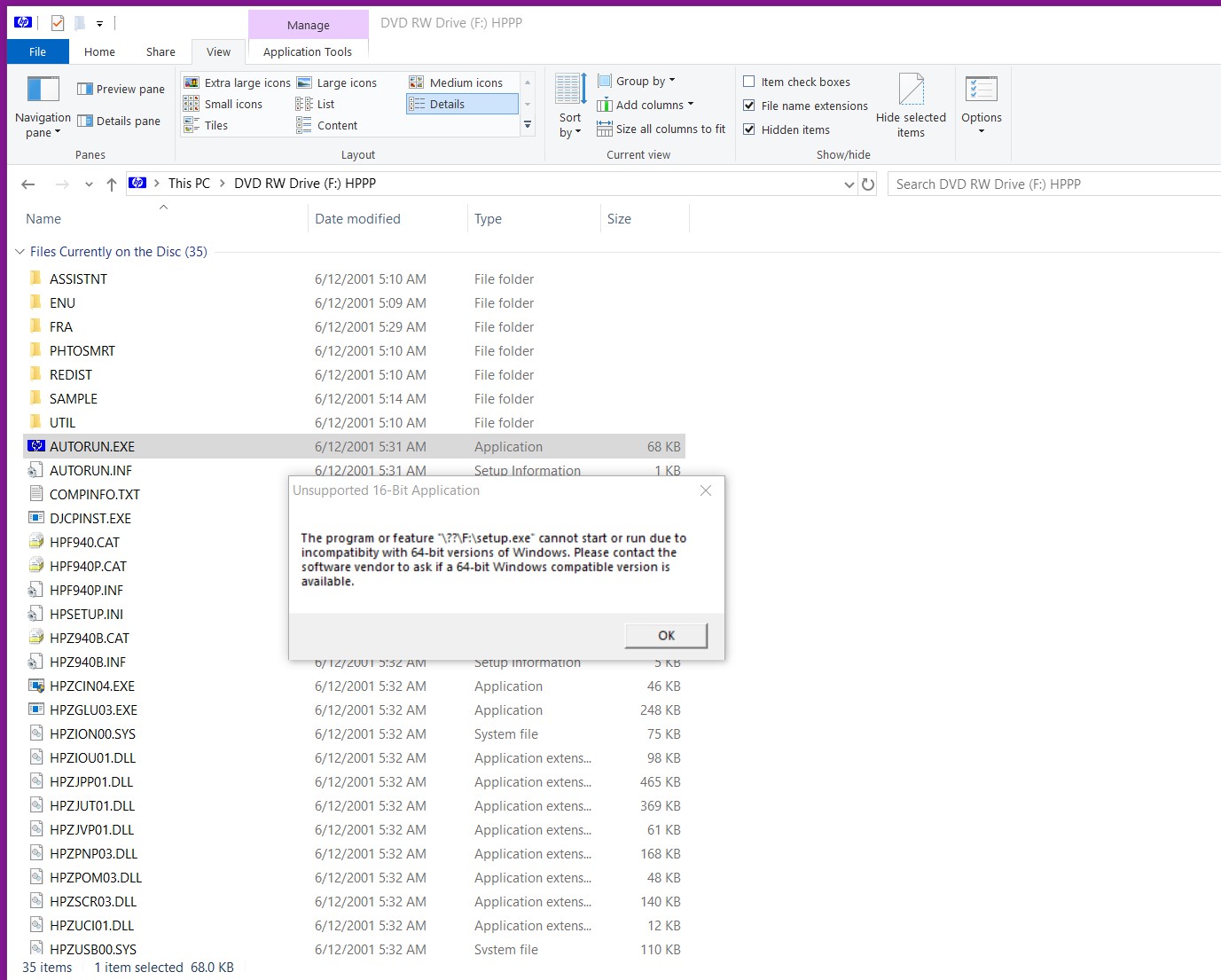The width and height of the screenshot is (1221, 980).
Task: Switch to the Home ribbon tab
Action: point(99,51)
